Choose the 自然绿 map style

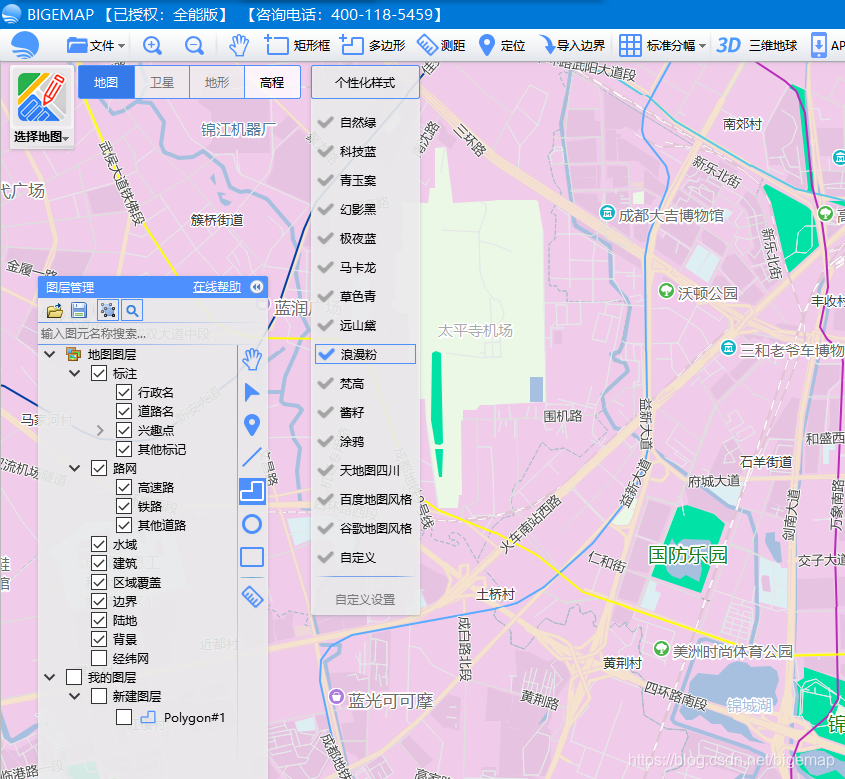pyautogui.click(x=365, y=123)
